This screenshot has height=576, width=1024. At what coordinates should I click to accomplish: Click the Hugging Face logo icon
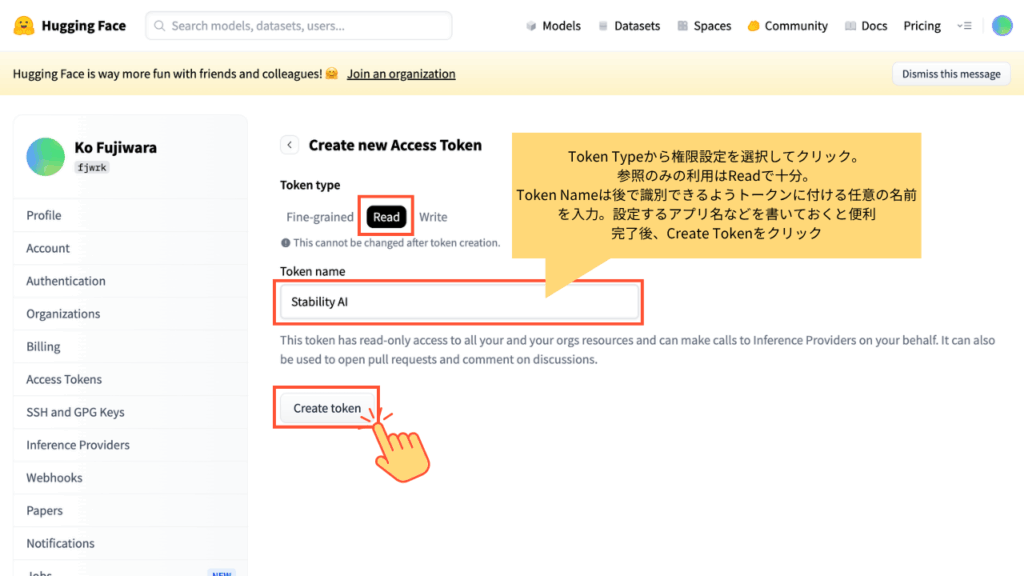coord(24,26)
